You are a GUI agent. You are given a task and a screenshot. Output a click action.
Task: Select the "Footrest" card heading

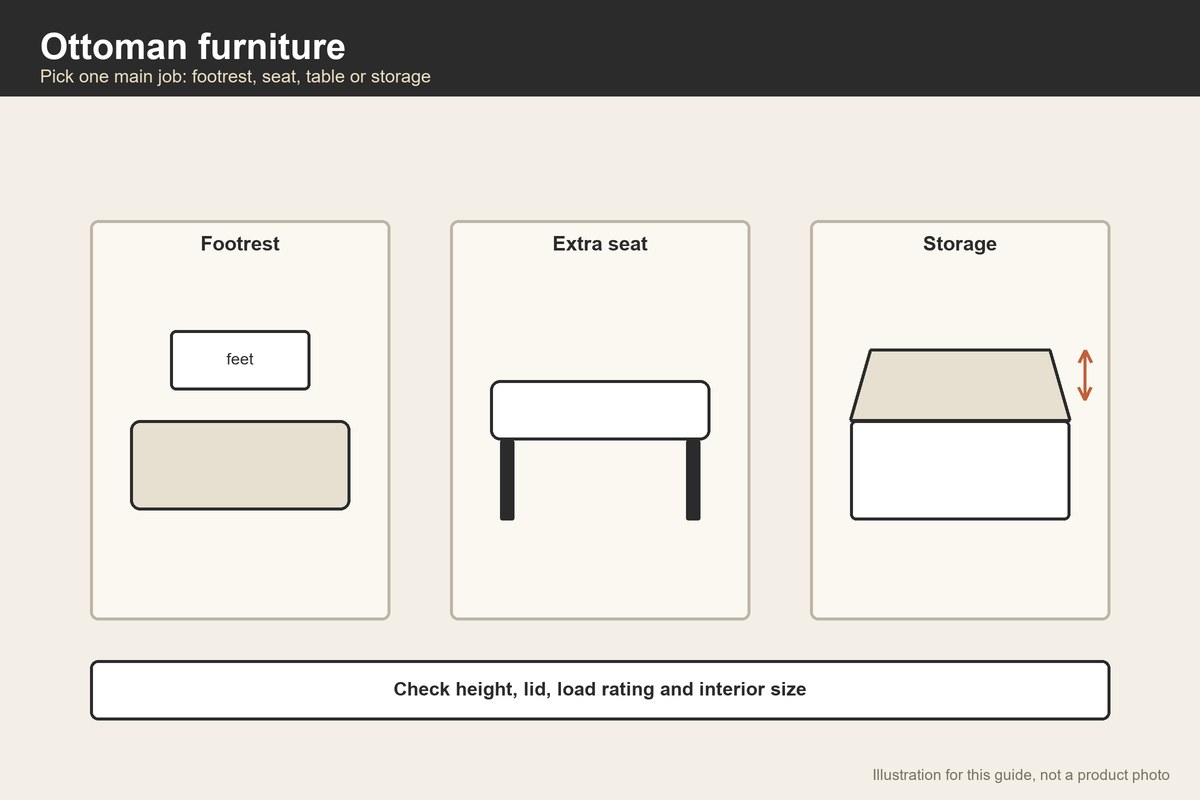pyautogui.click(x=240, y=243)
